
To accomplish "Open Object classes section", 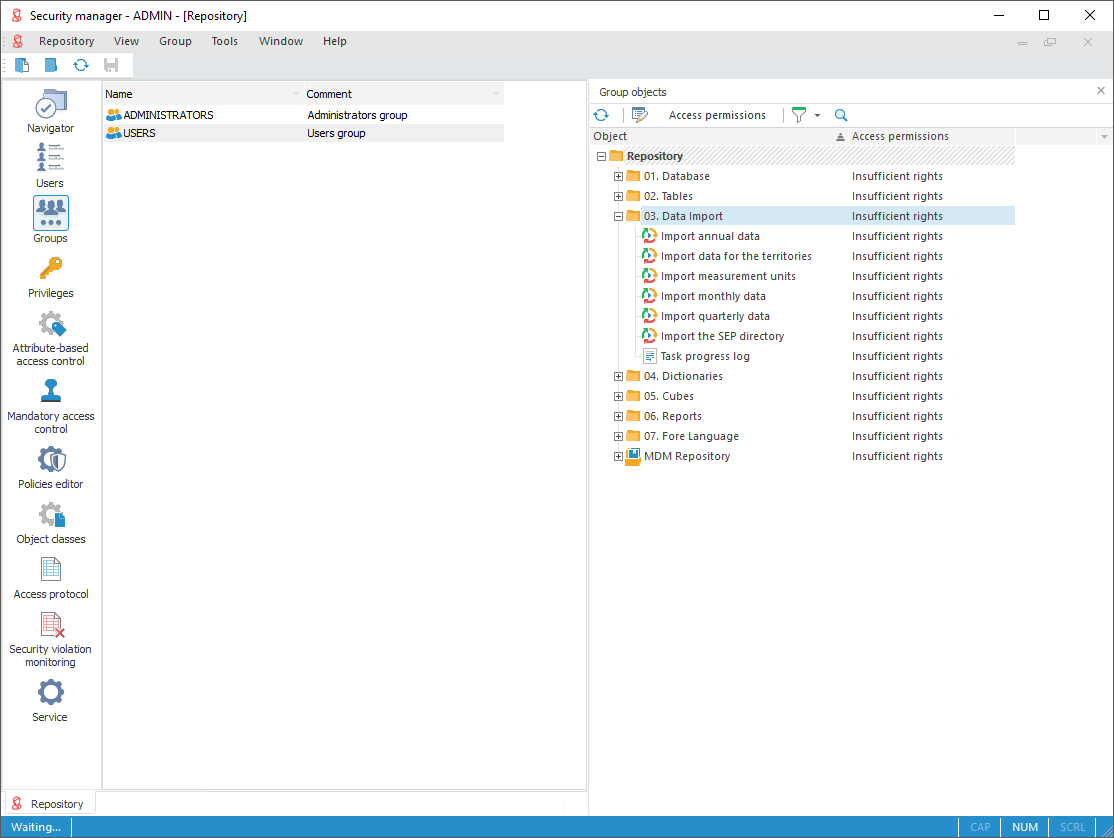I will click(50, 523).
